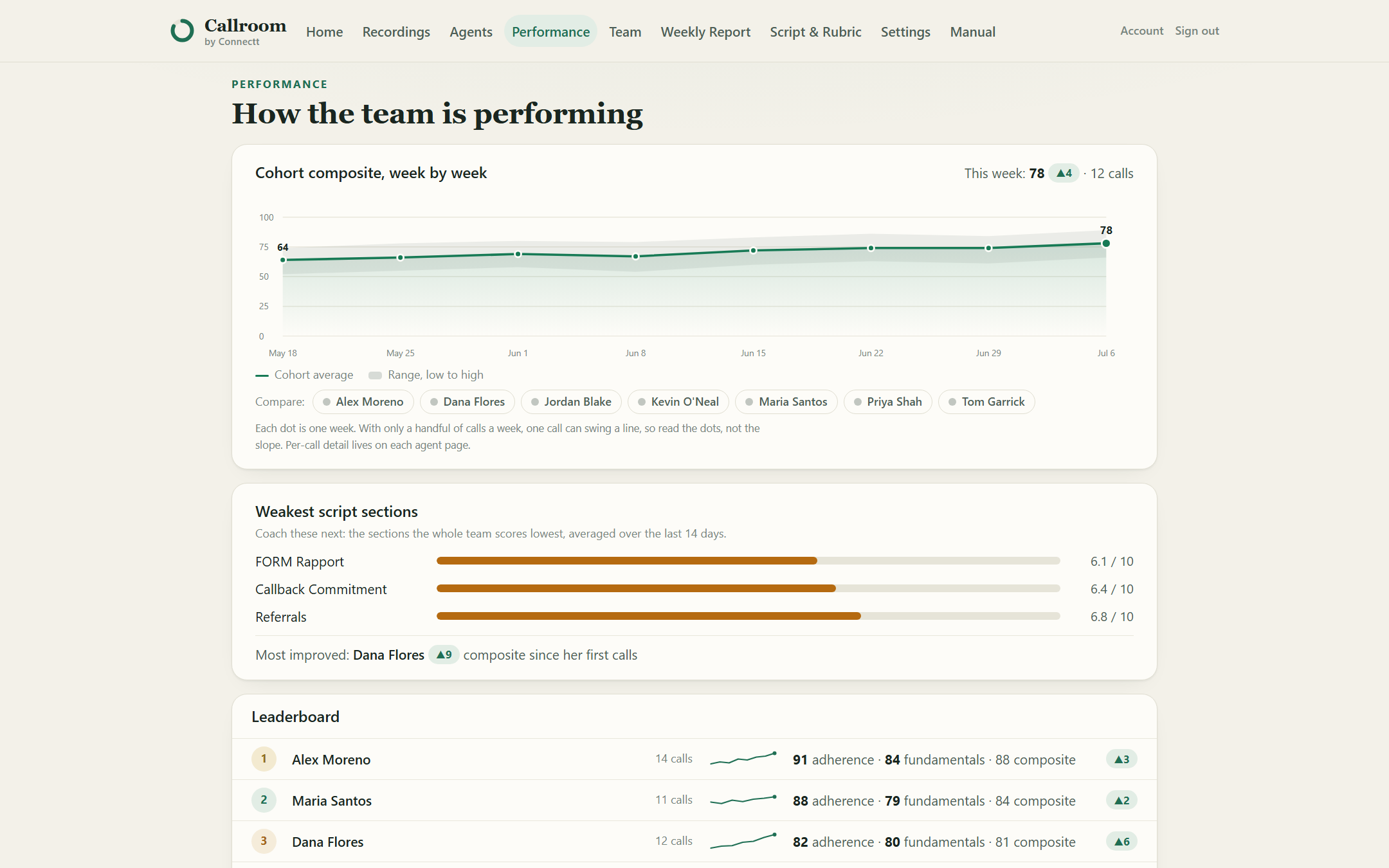Click the Range, low to high legend entry
This screenshot has width=1389, height=868.
pyautogui.click(x=426, y=375)
